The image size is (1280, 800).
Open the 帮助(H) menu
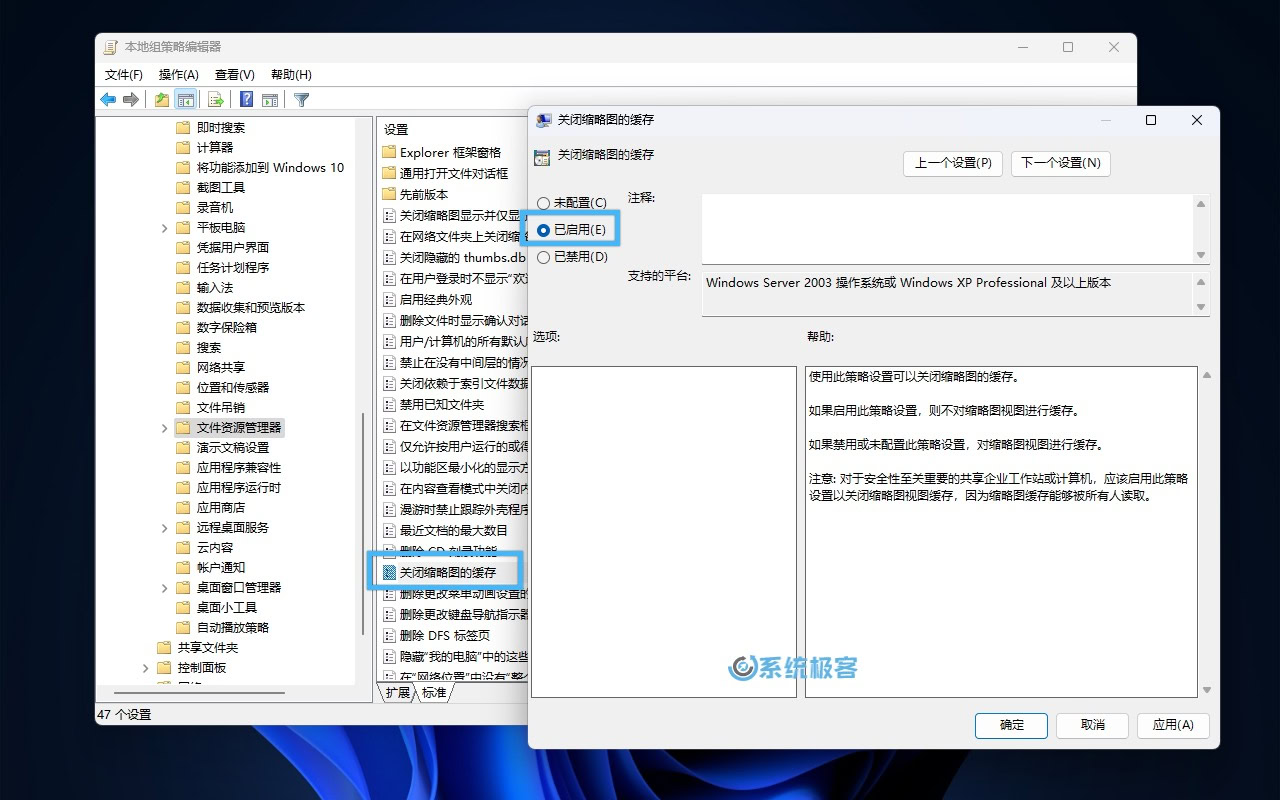(291, 75)
